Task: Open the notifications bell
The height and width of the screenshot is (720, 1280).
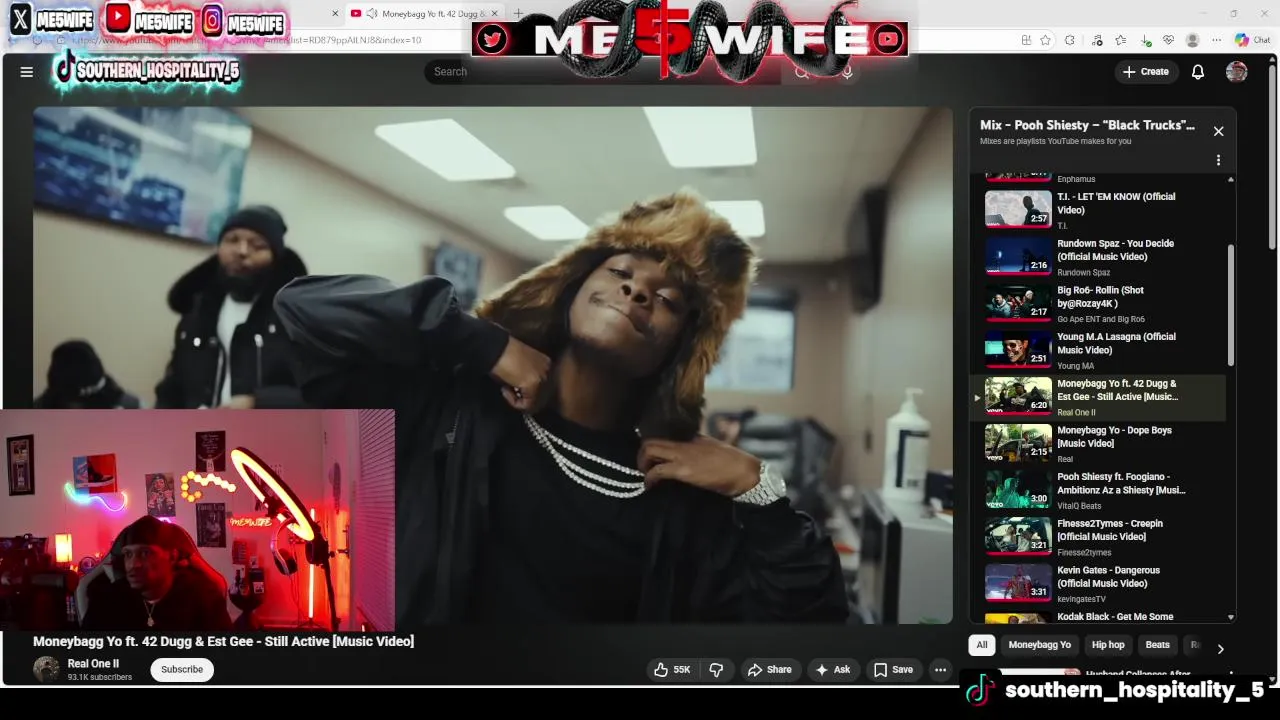Action: [1197, 71]
